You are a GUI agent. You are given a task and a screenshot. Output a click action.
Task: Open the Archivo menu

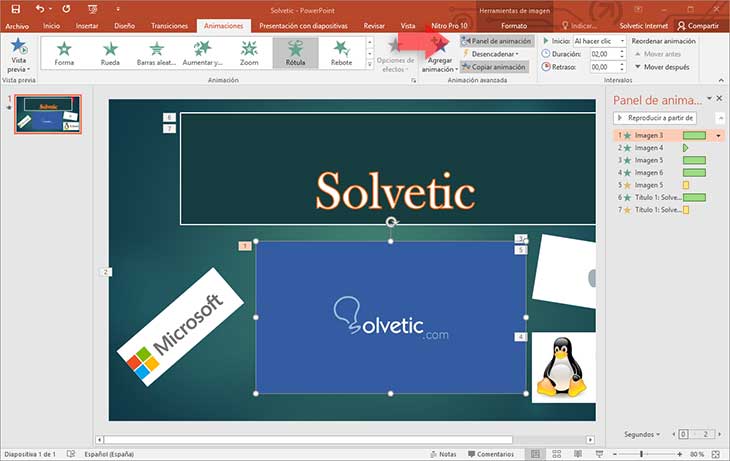pos(17,26)
